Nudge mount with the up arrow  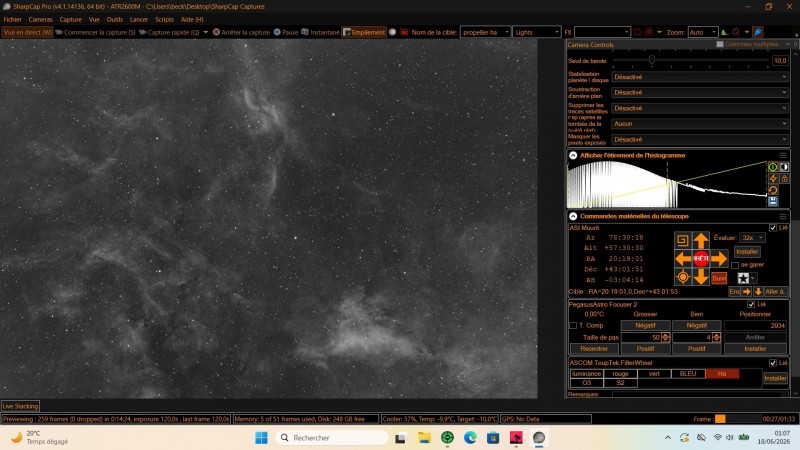tap(701, 240)
